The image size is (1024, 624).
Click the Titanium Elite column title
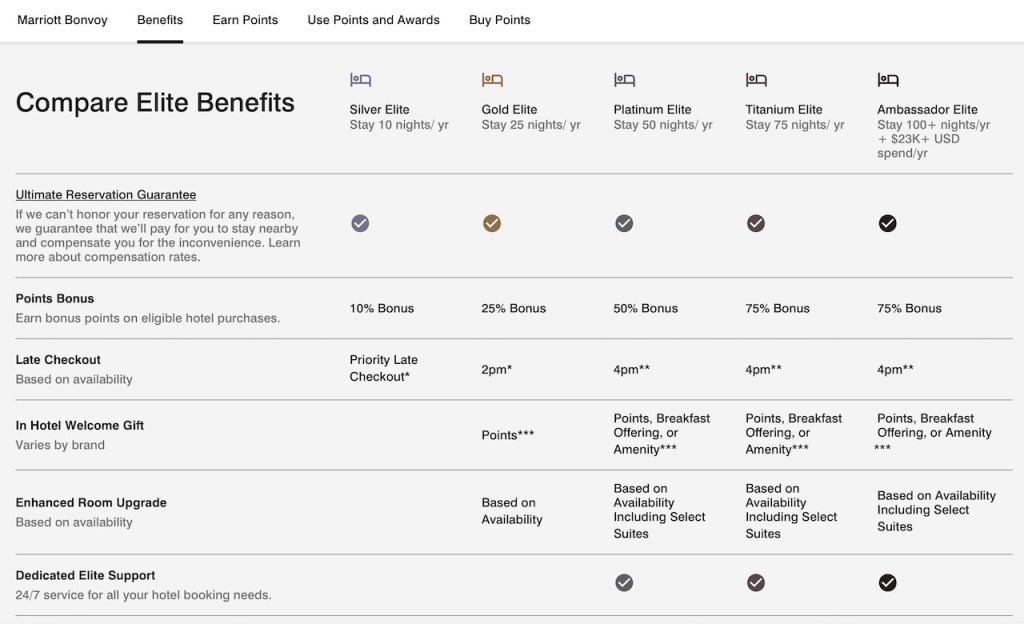tap(784, 110)
